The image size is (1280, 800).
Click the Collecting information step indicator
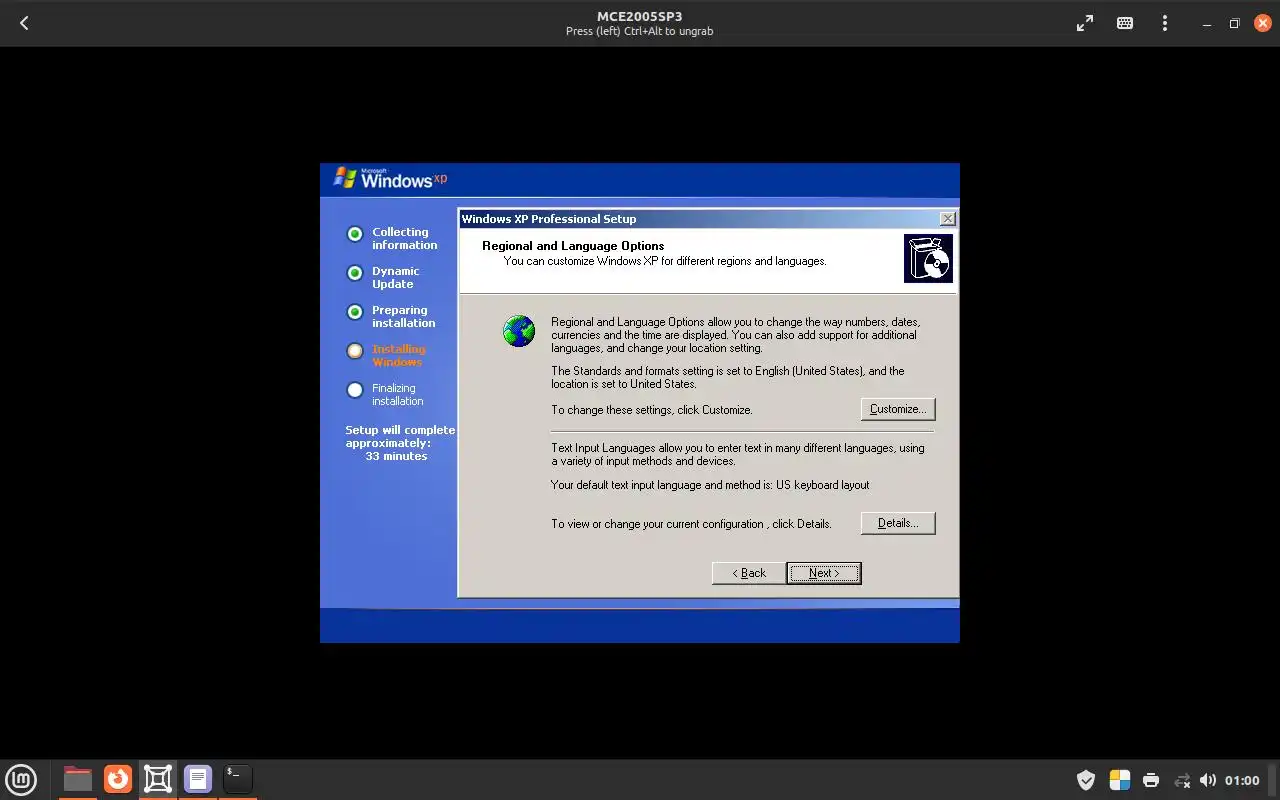pos(354,234)
